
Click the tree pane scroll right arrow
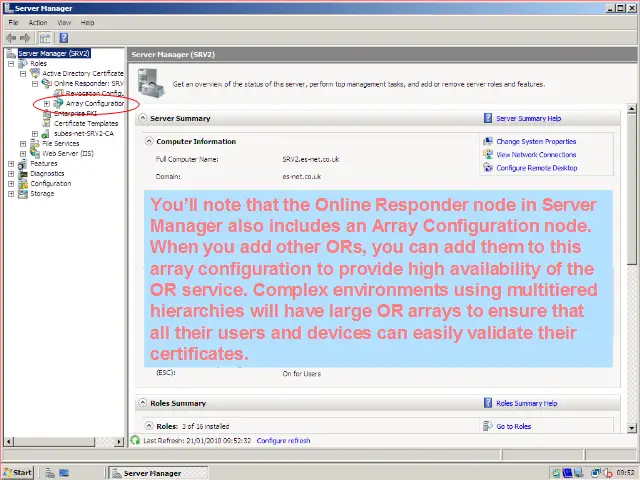tap(119, 441)
